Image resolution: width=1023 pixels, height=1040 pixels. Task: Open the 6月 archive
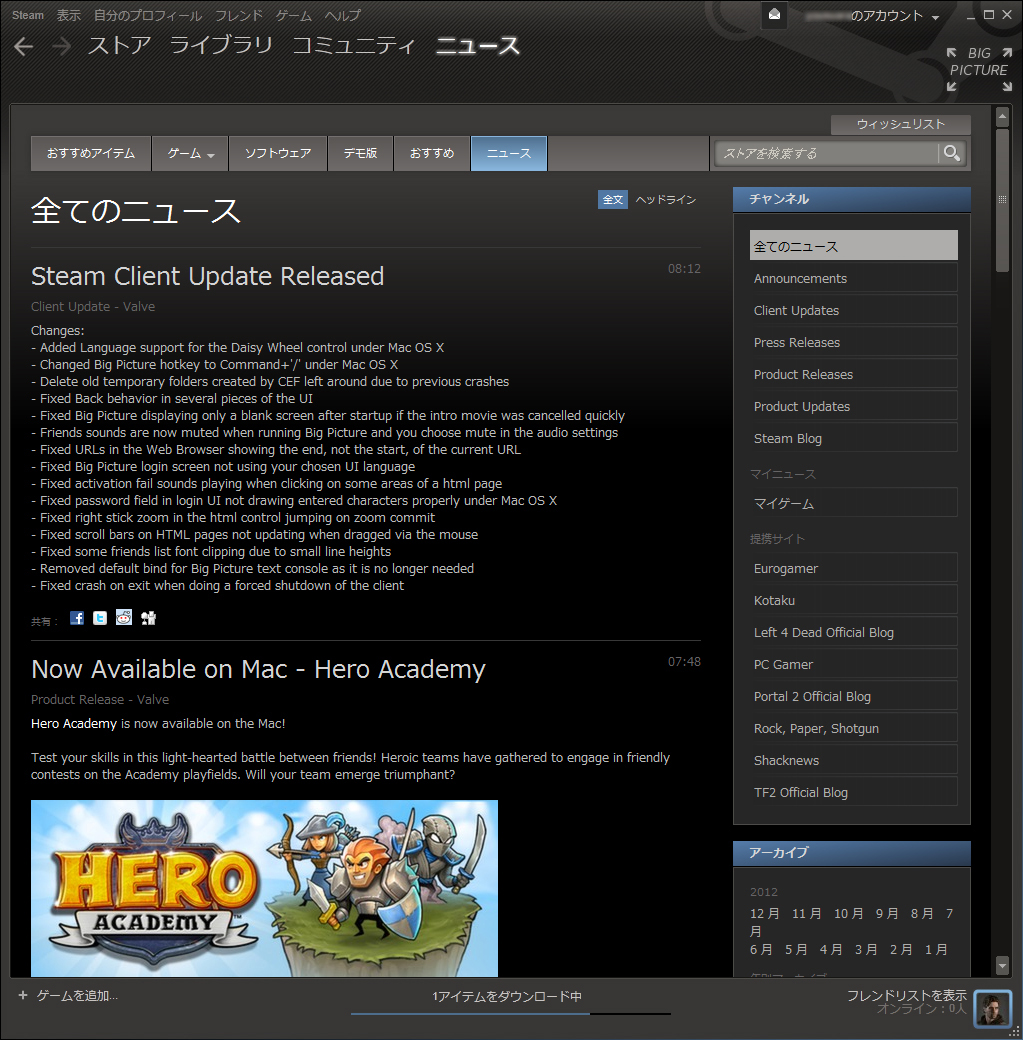[x=761, y=949]
